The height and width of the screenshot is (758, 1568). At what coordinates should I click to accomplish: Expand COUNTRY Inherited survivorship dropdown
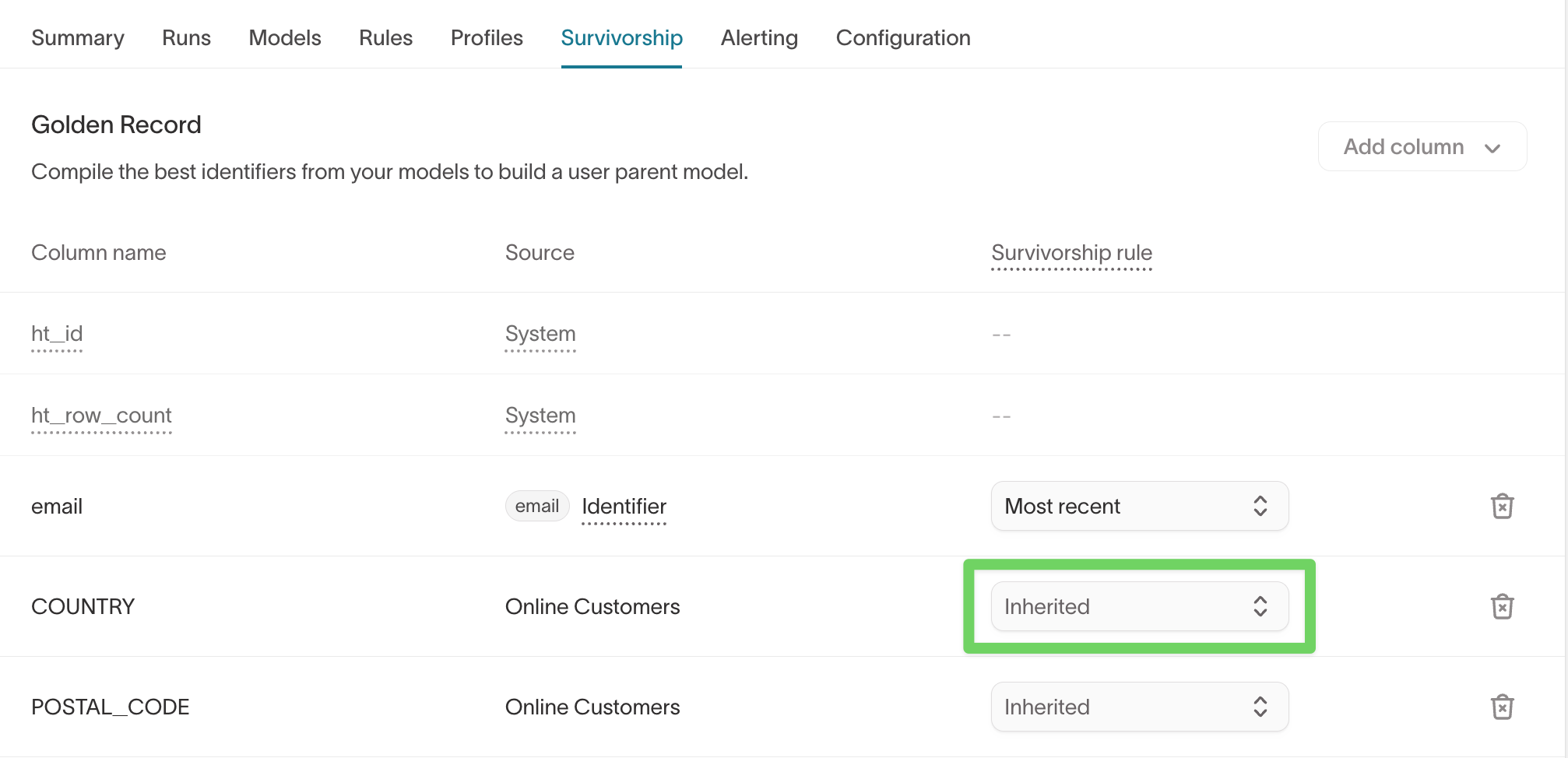(1139, 606)
